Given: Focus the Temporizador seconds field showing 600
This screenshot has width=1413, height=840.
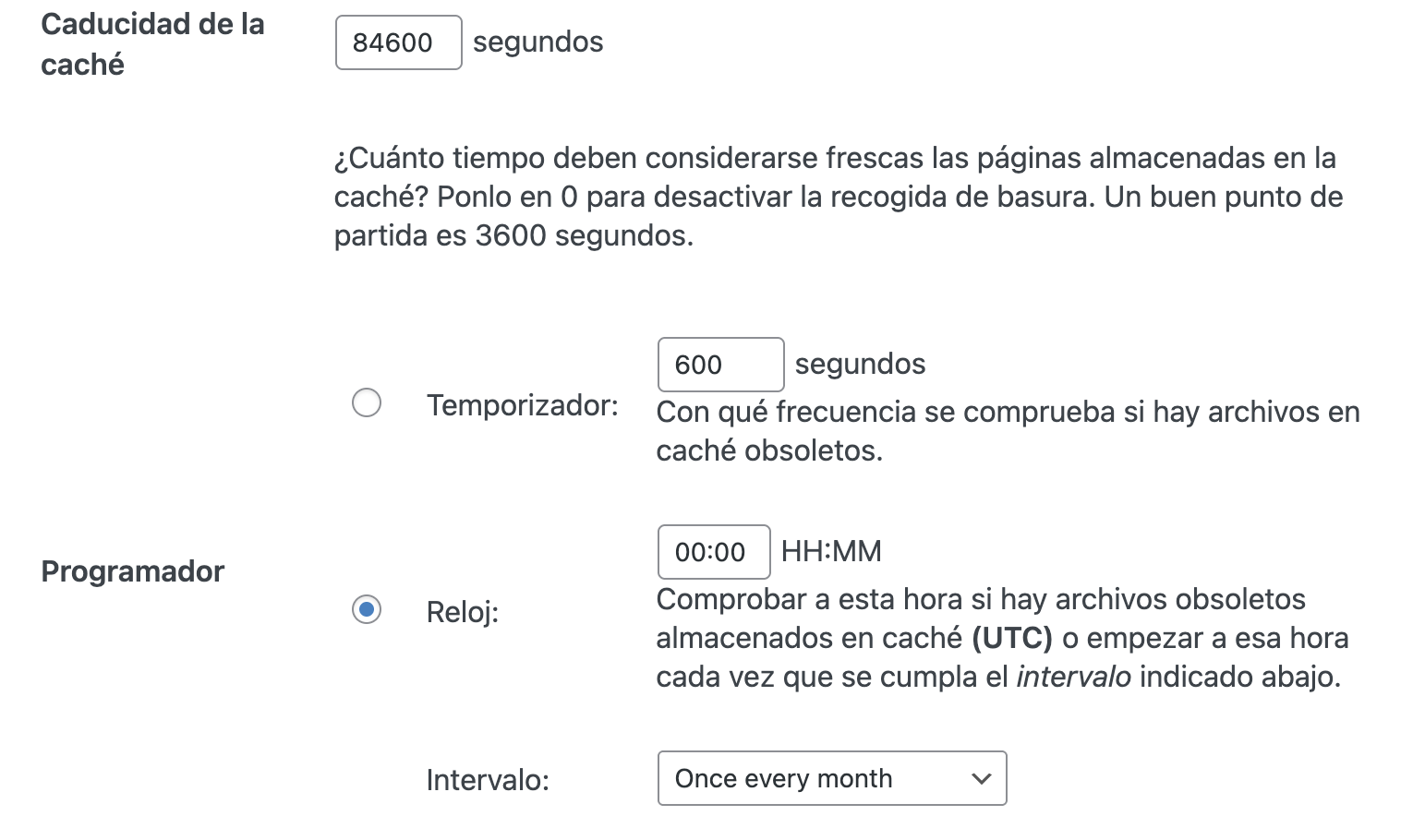Looking at the screenshot, I should tap(719, 365).
